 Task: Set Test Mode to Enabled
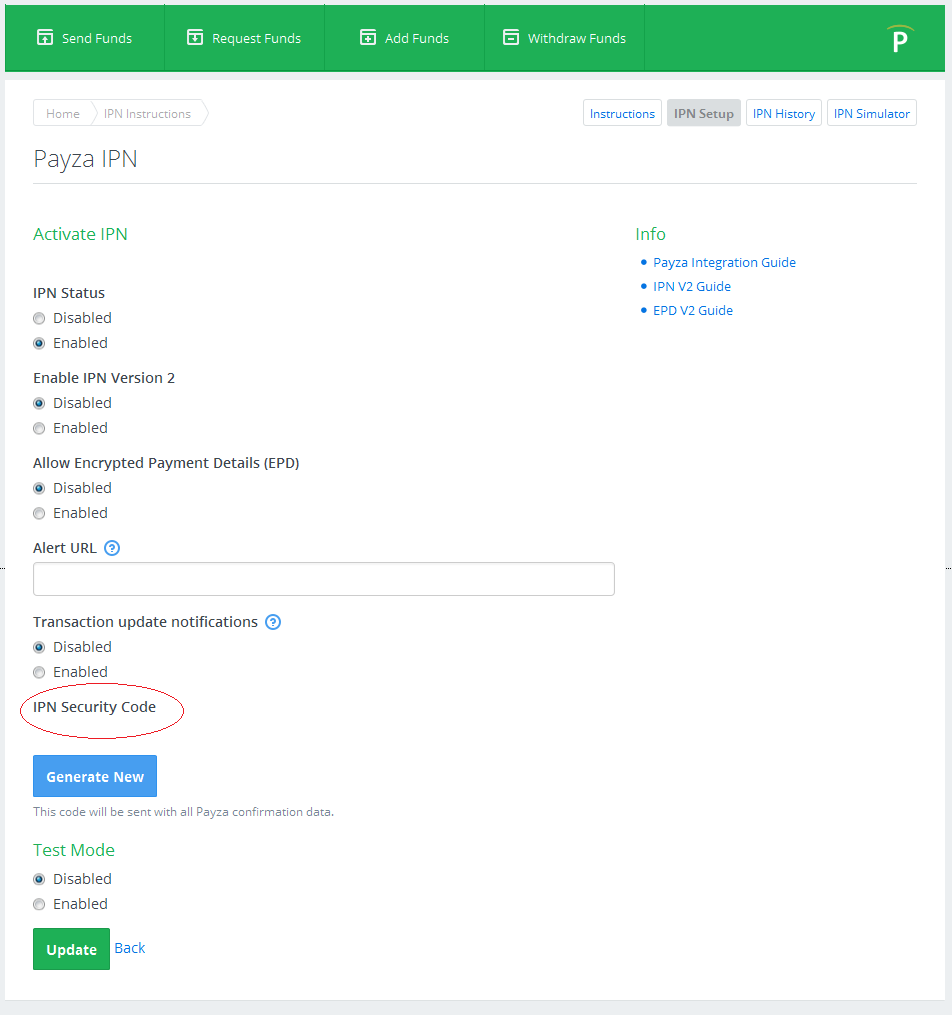(39, 904)
